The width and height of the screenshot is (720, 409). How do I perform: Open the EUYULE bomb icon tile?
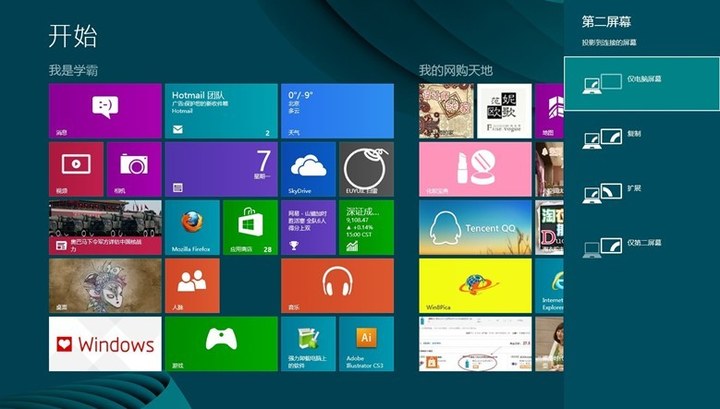366,169
